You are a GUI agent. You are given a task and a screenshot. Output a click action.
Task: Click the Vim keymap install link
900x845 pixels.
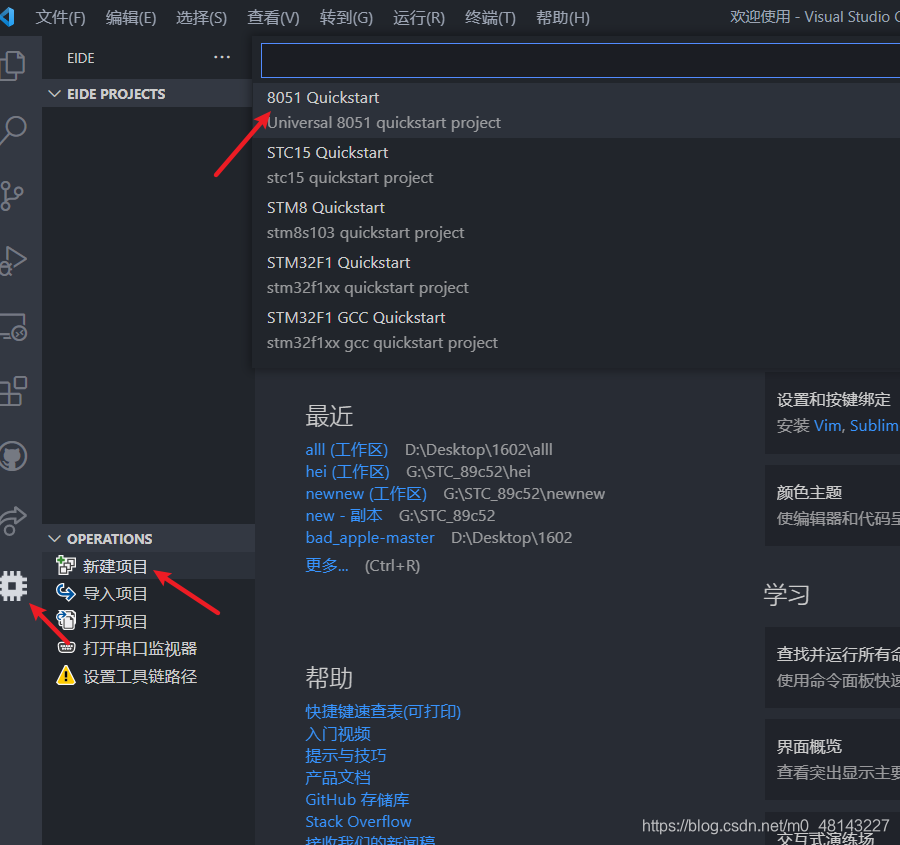tap(828, 425)
